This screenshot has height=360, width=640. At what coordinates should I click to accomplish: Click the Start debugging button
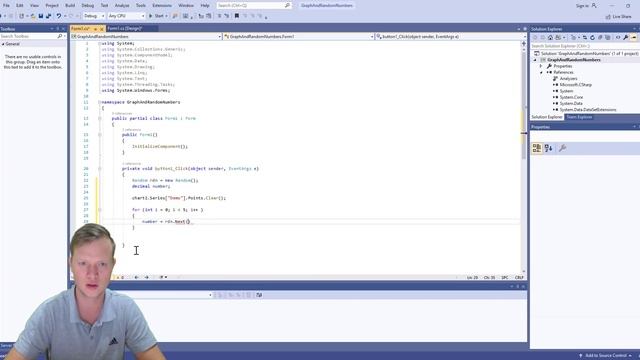point(156,16)
